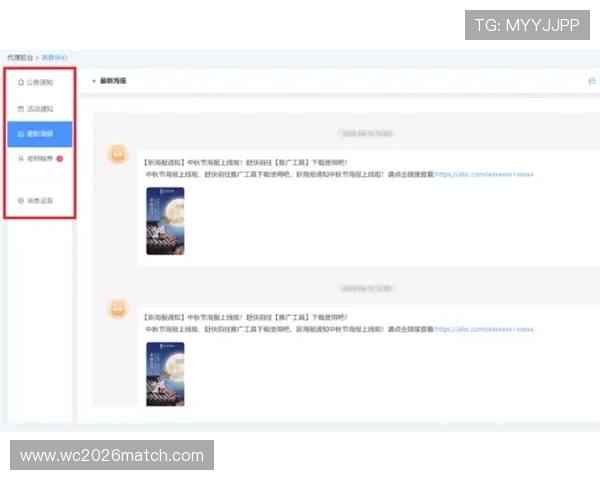Click the bell icon beside 公告通知

point(21,82)
